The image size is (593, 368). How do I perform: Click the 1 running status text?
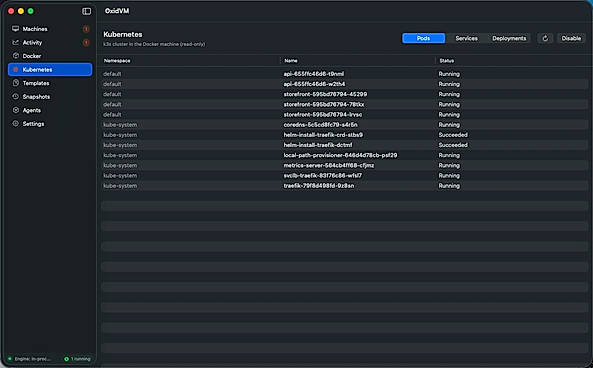tap(81, 359)
